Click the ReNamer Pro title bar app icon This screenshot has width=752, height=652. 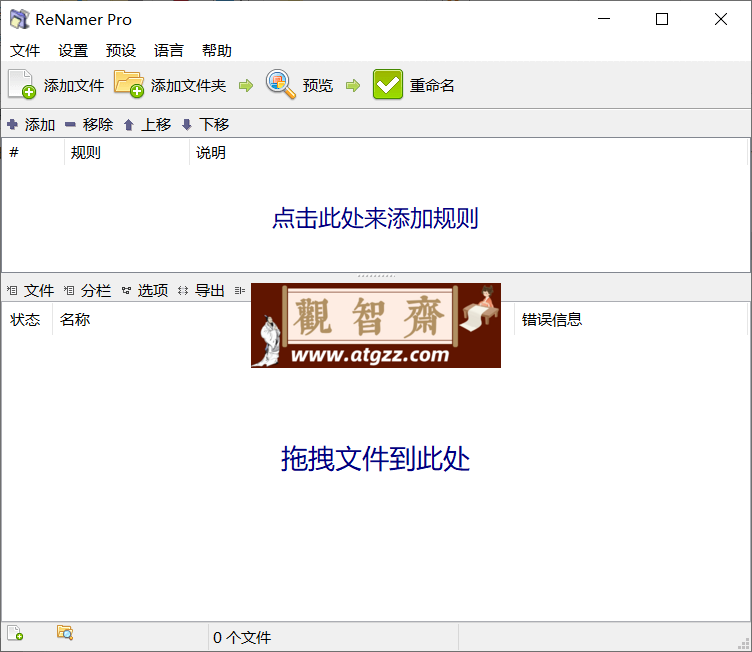pos(20,19)
